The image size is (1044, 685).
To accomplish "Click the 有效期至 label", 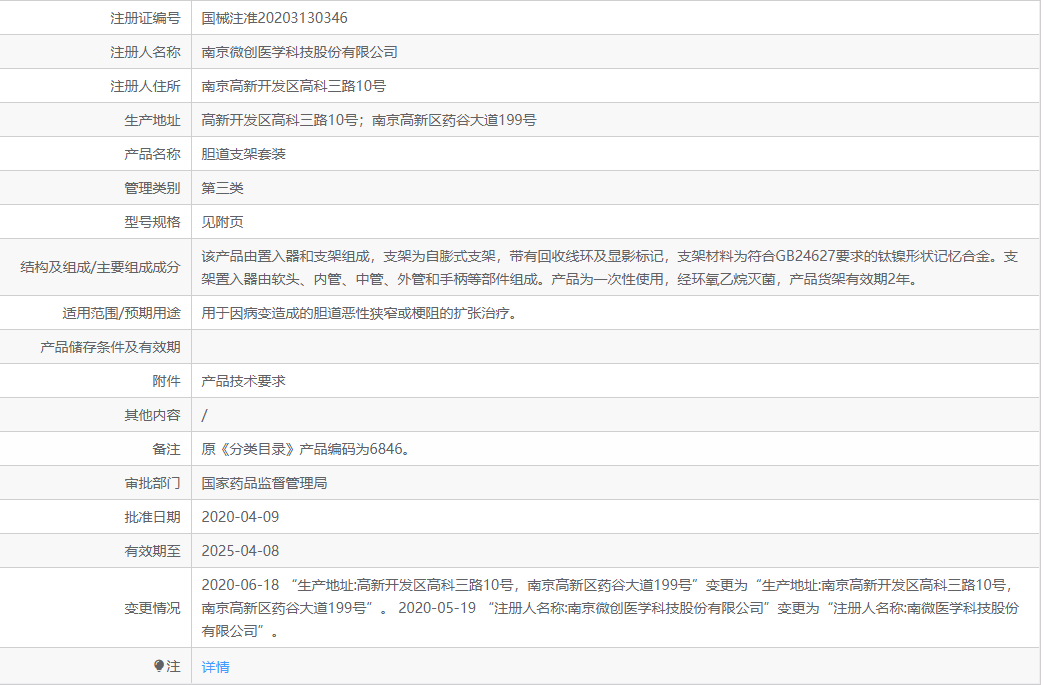I will pos(152,551).
